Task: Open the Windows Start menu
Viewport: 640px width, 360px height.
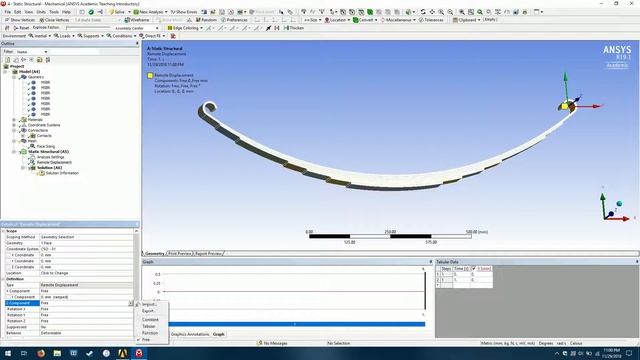Action: (x=7, y=353)
